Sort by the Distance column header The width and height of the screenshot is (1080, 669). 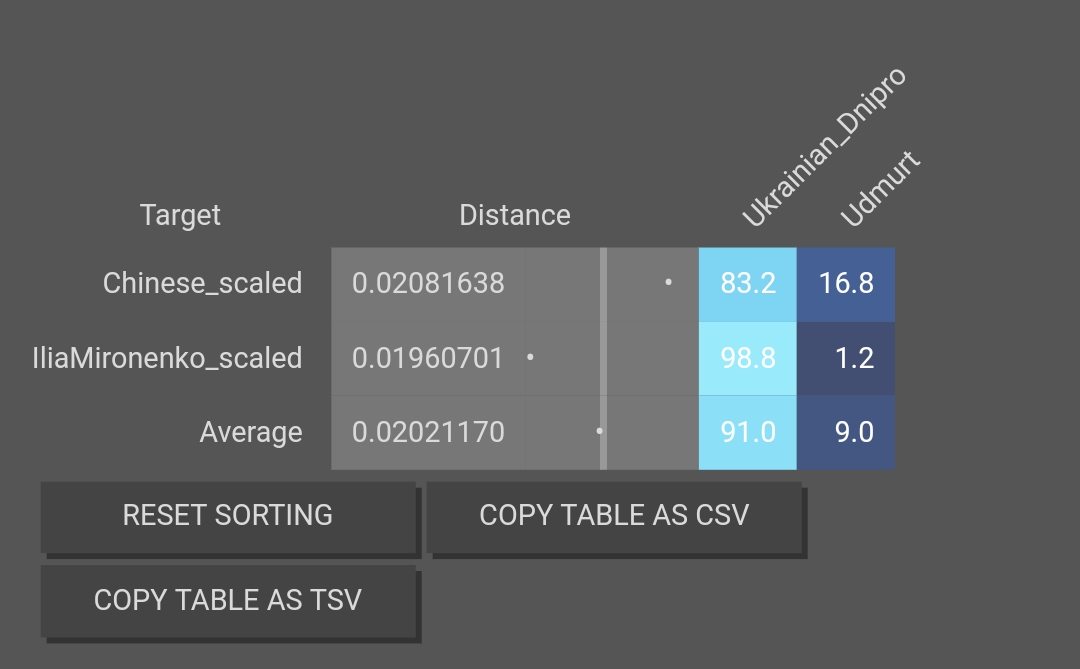514,215
